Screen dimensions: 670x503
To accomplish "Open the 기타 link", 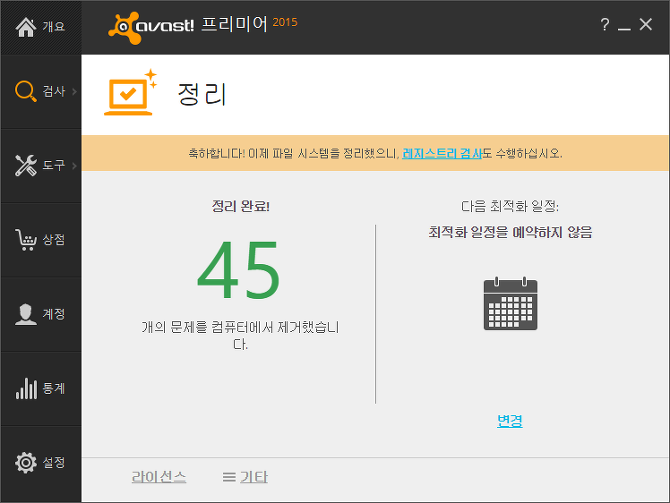I will click(254, 477).
